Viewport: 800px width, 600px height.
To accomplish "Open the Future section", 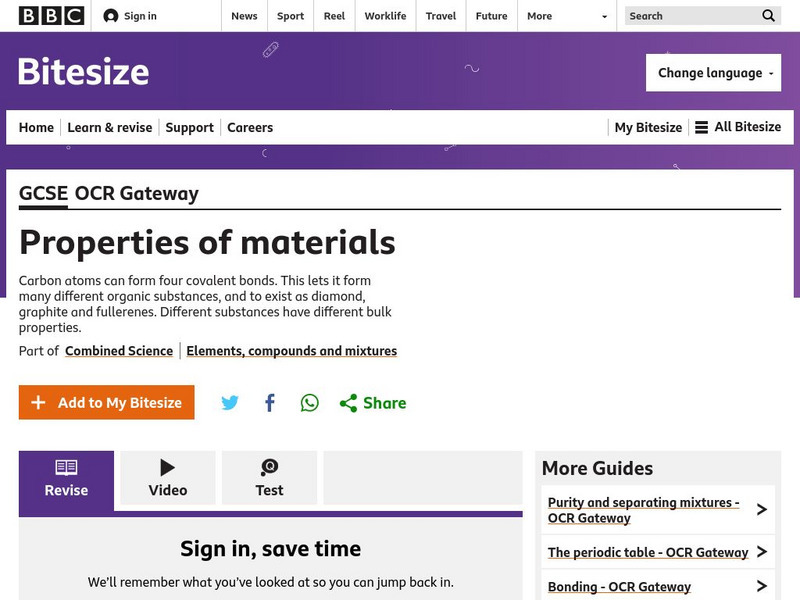I will pyautogui.click(x=491, y=16).
